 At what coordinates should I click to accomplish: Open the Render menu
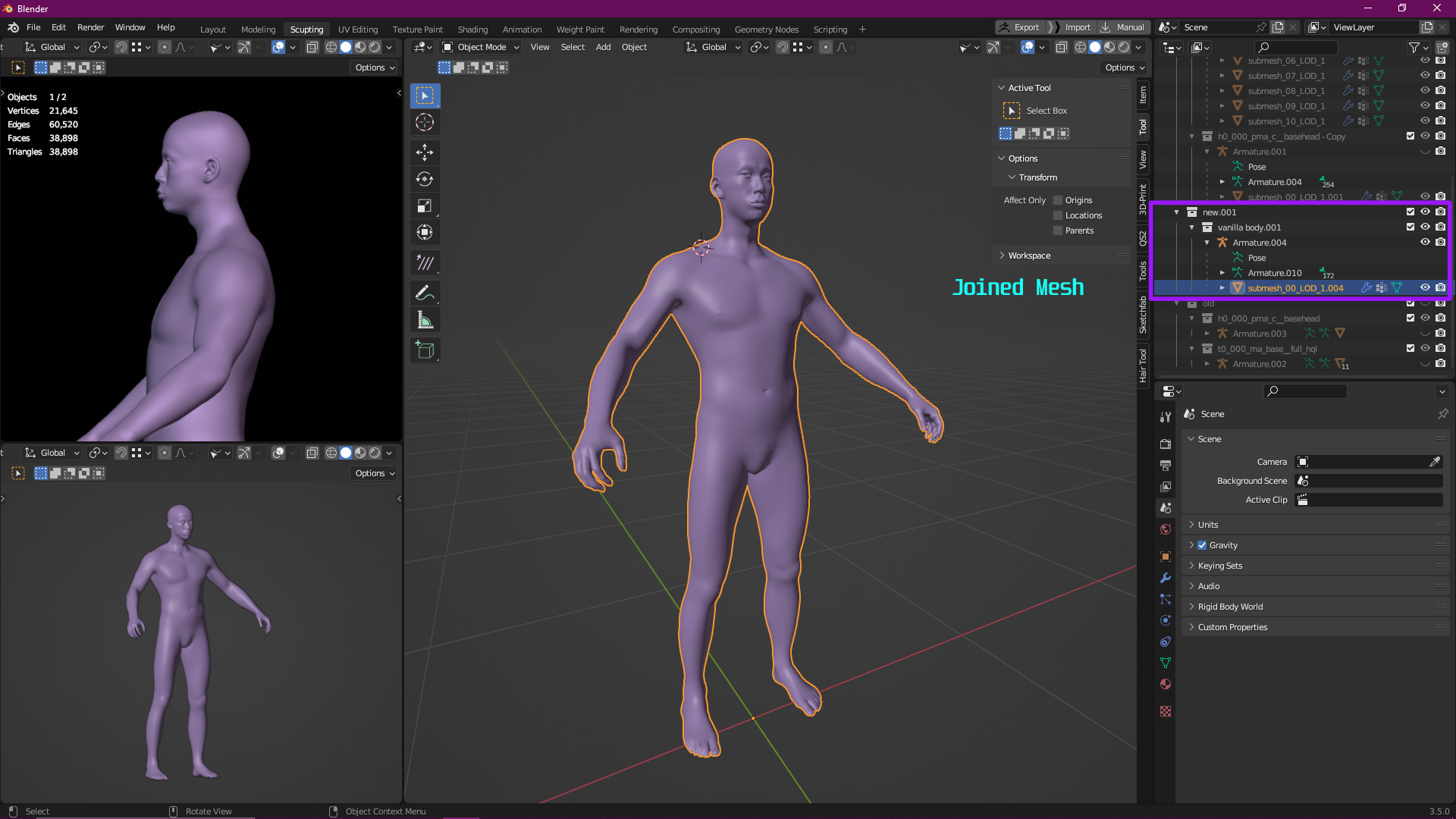click(x=90, y=27)
